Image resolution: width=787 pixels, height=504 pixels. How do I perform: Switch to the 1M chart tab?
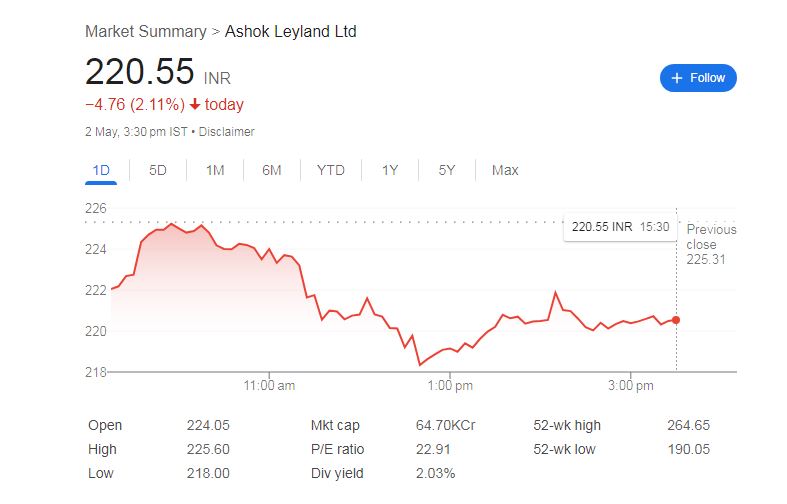tap(215, 170)
